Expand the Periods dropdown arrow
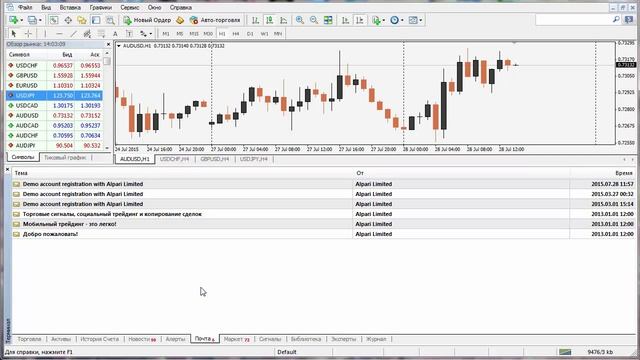640x360 pixels. 402,20
